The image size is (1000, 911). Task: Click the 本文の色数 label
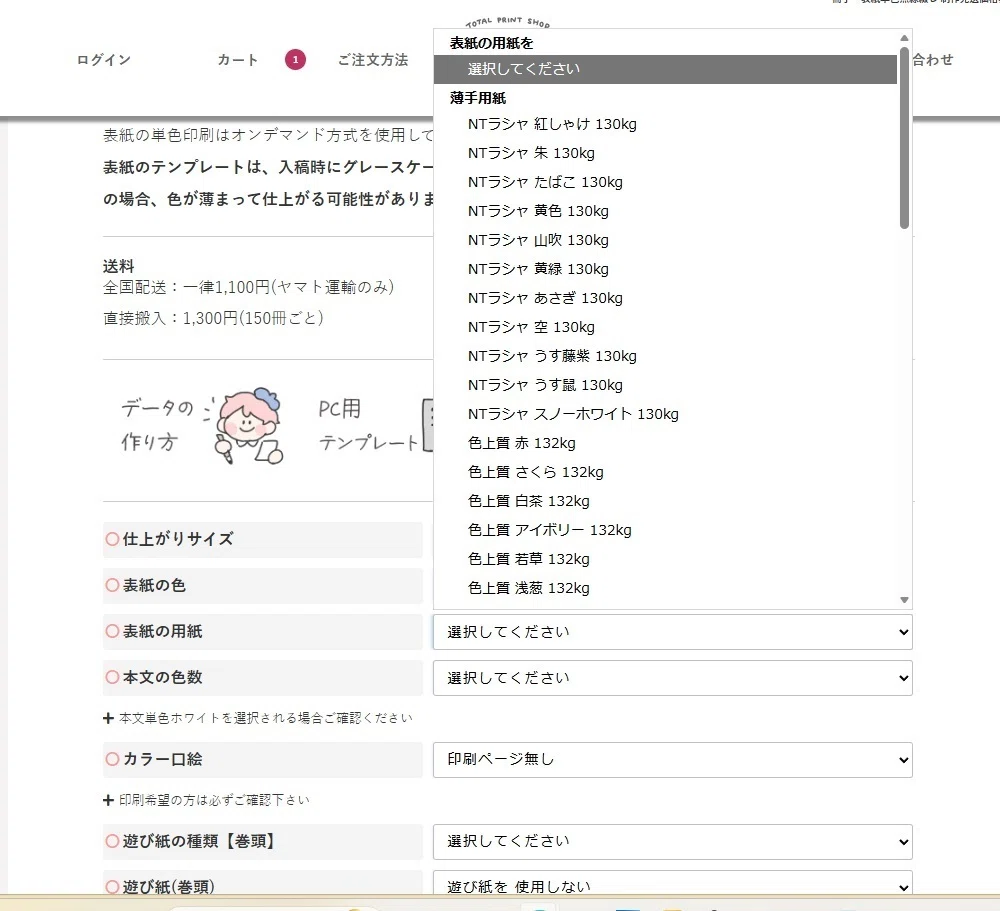coord(162,677)
